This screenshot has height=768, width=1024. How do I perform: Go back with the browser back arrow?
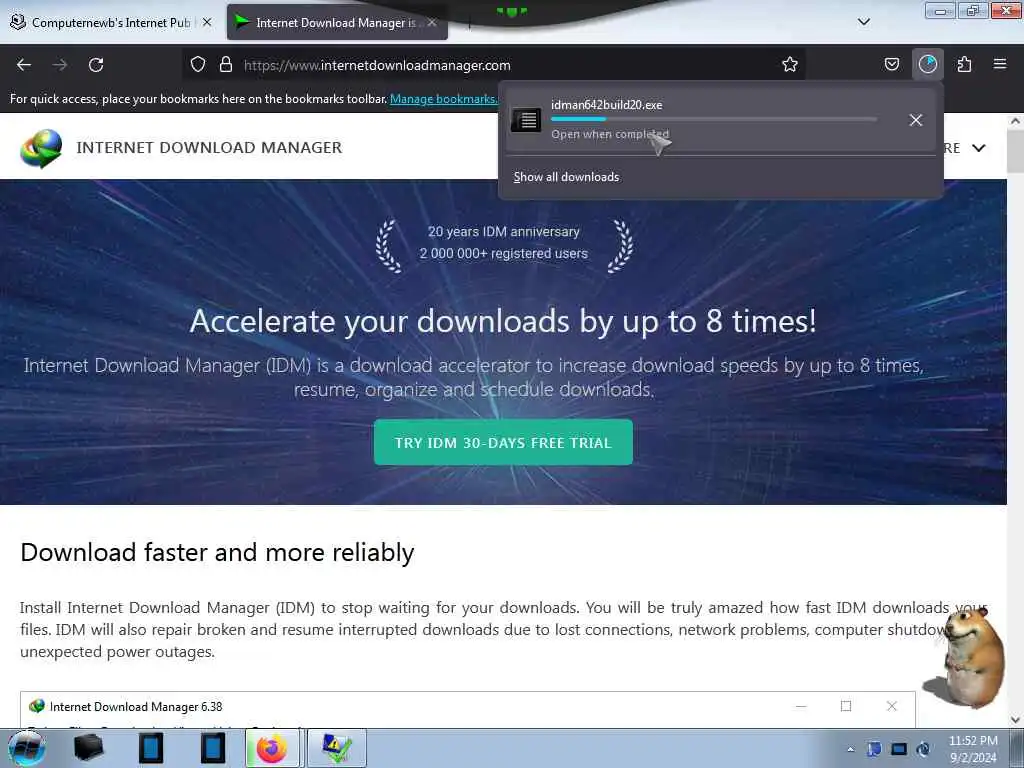tap(24, 65)
